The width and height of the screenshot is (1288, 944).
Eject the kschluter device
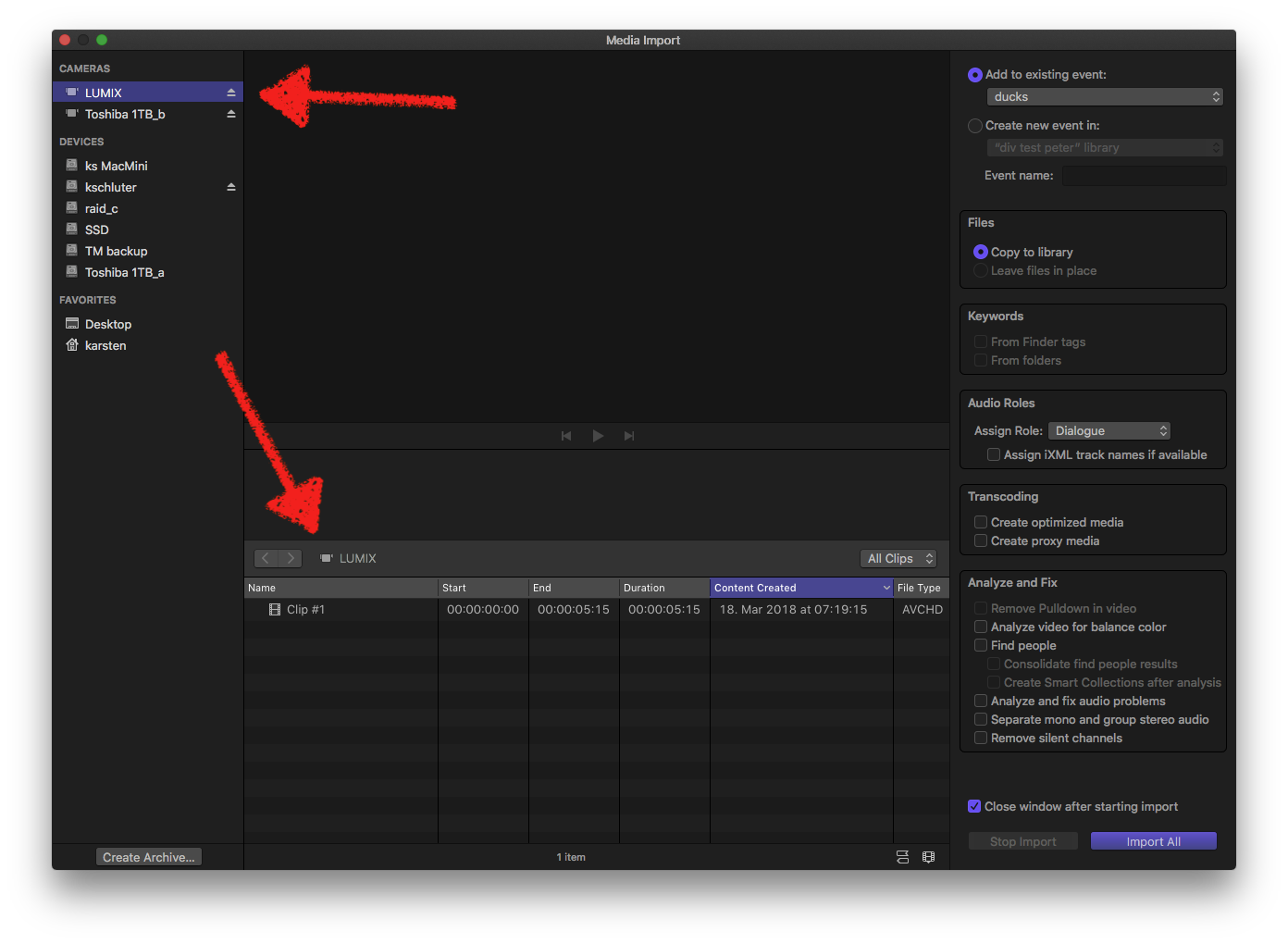pyautogui.click(x=231, y=187)
